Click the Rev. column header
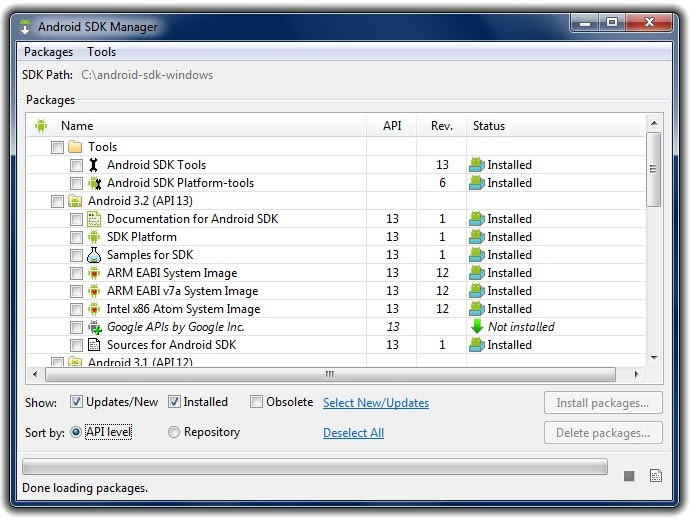 coord(442,126)
